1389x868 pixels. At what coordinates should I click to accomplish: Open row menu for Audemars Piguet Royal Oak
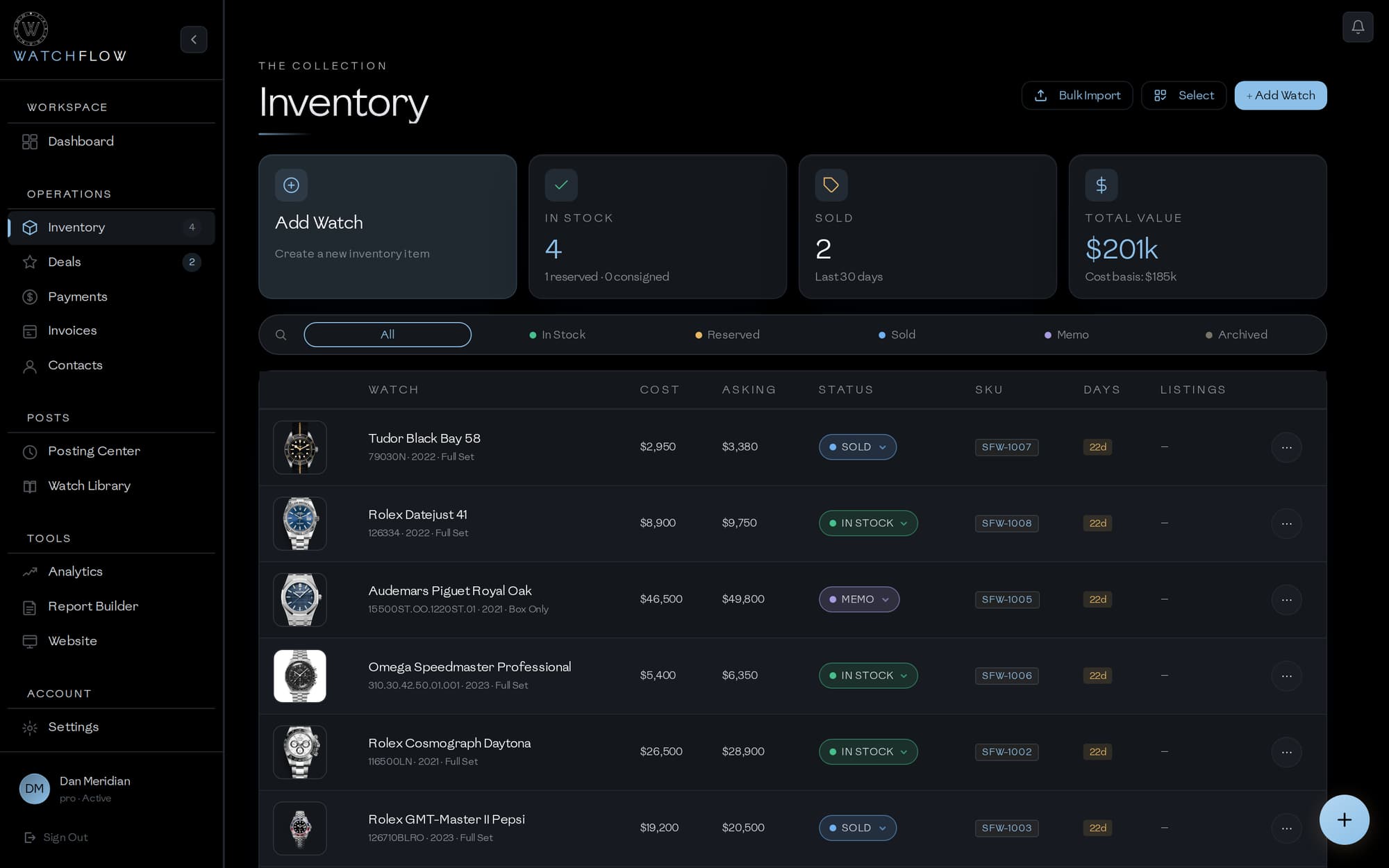[x=1287, y=600]
